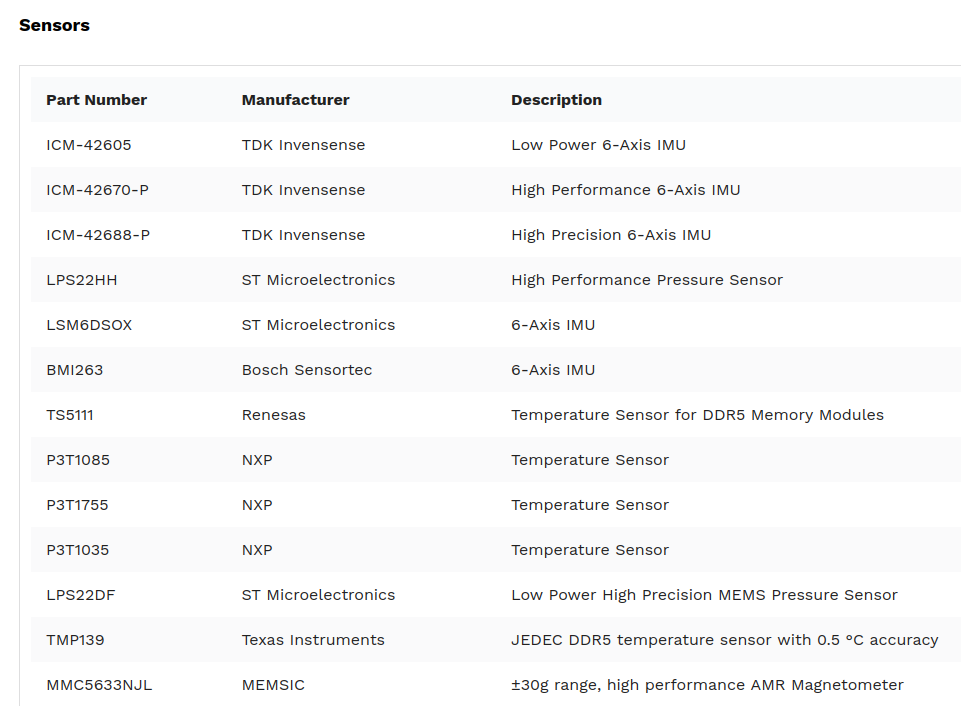Click the ICM-42688-P table row
Screen dimensions: 961x706
click(496, 235)
